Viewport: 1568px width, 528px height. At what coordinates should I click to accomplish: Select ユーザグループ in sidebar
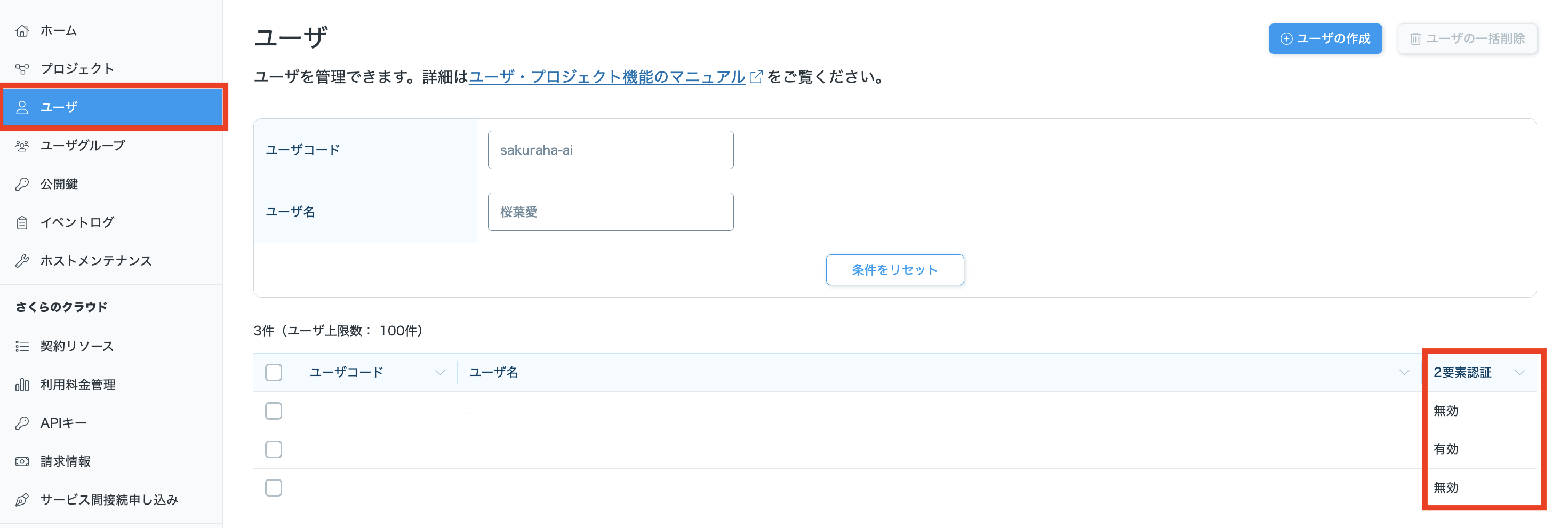tap(111, 146)
